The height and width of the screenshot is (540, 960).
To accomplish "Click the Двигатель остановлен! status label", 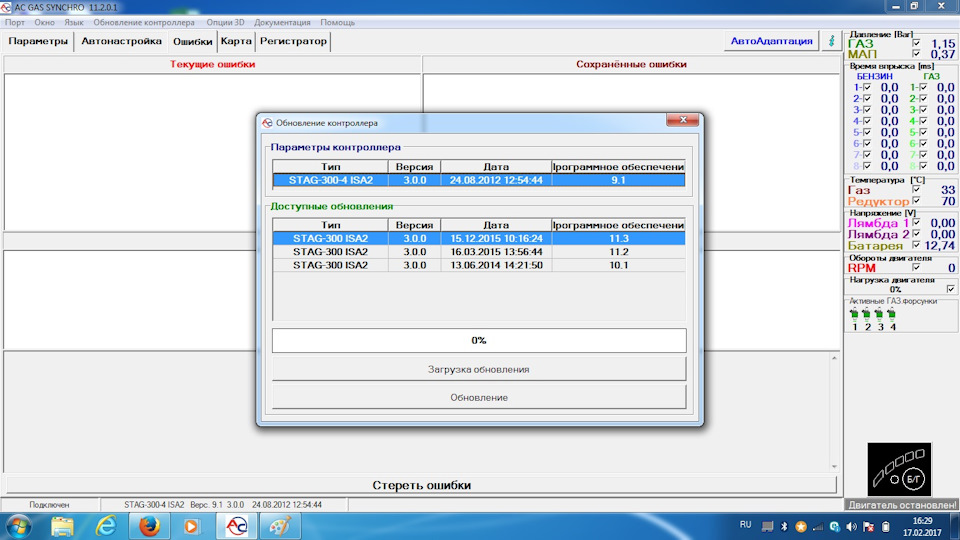I will point(902,505).
